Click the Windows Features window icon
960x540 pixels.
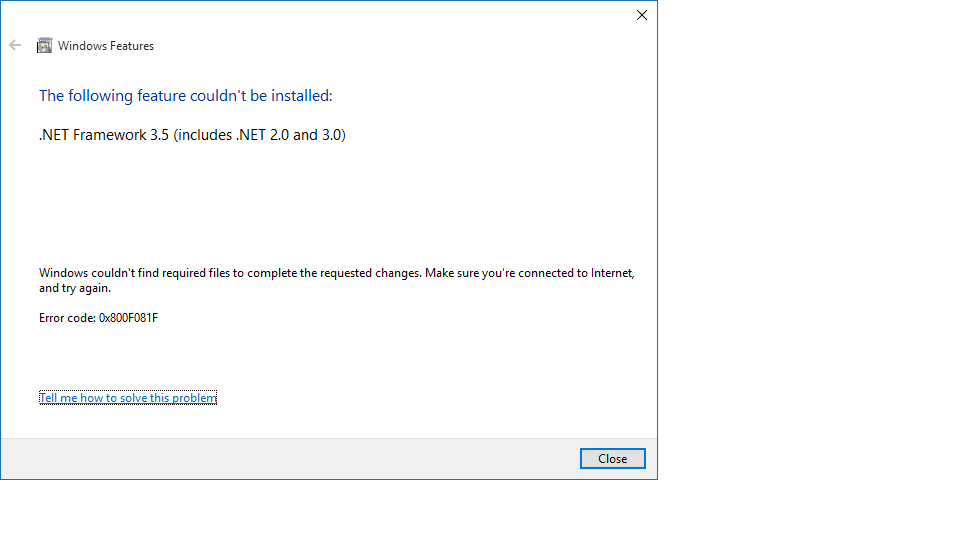tap(44, 45)
